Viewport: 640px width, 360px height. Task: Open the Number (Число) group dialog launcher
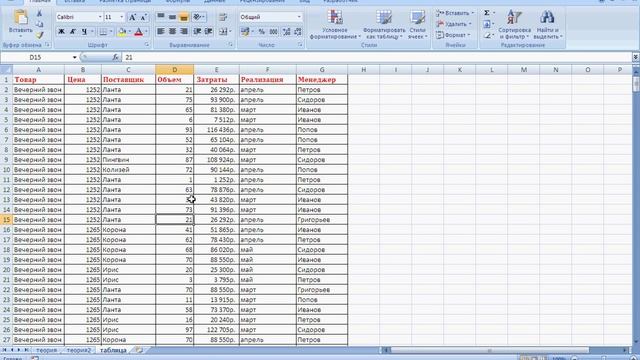click(300, 45)
